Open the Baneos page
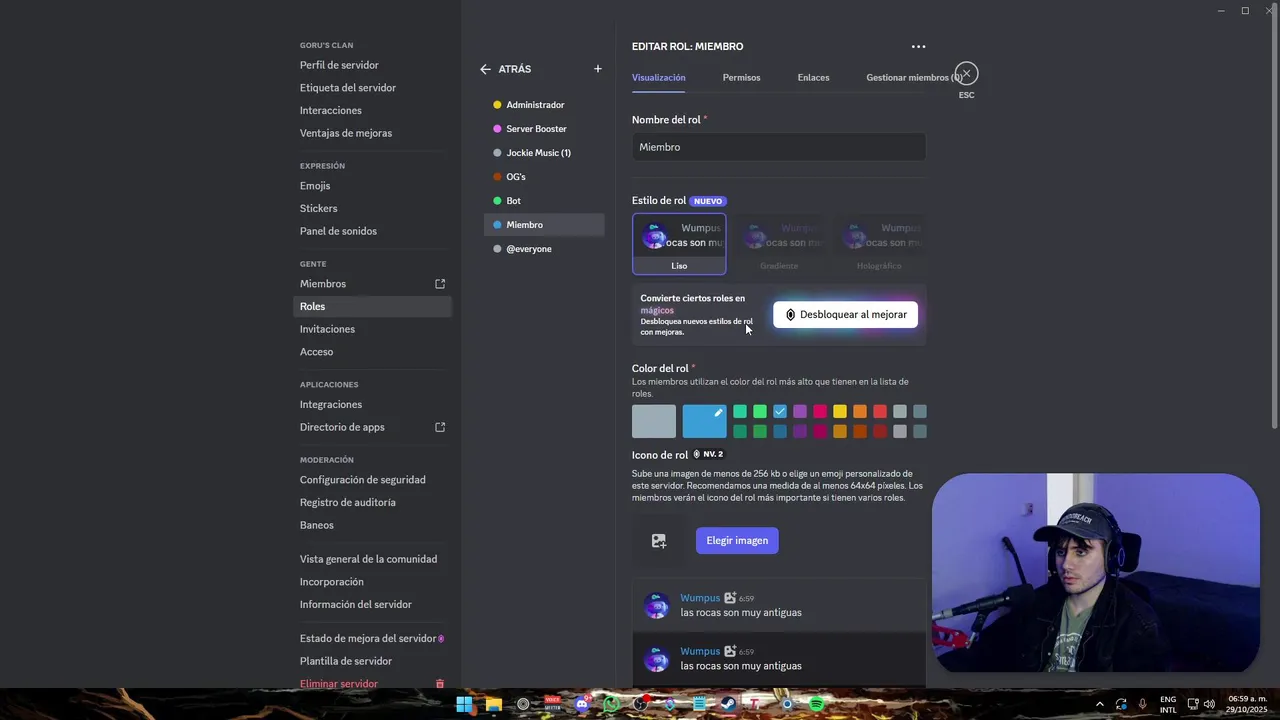This screenshot has height=720, width=1280. tap(373, 525)
